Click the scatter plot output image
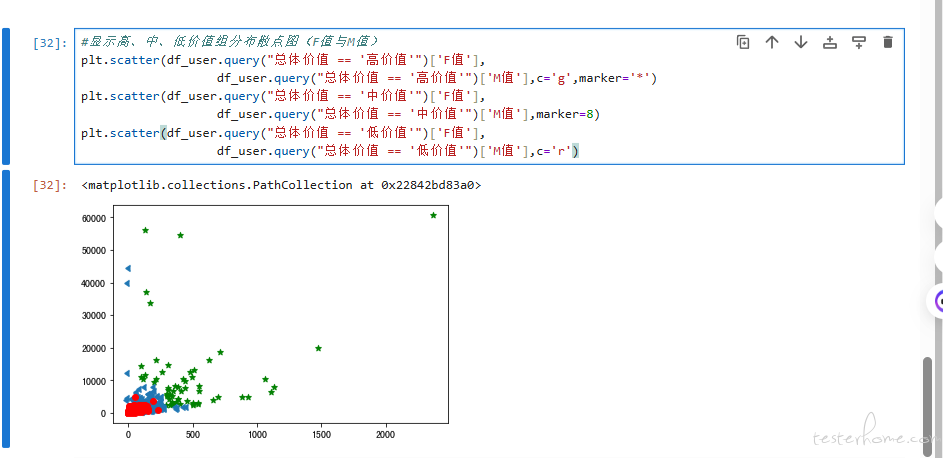The height and width of the screenshot is (458, 943). [x=280, y=315]
